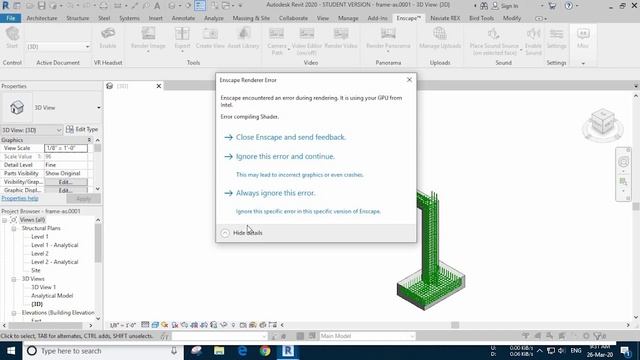Viewport: 640px width, 360px height.
Task: Switch to the Architecture ribbon tab
Action: (x=42, y=18)
